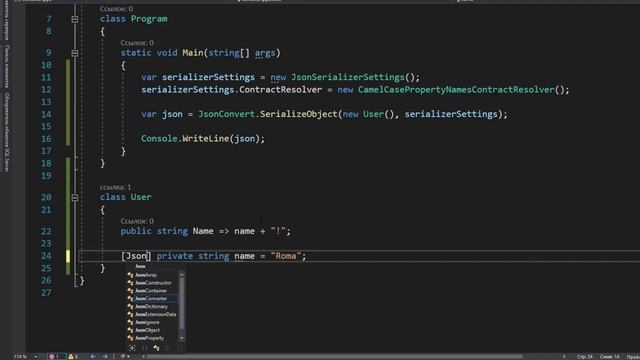
Task: Select JsonExtensionData suggestion in autocomplete
Action: [x=156, y=314]
